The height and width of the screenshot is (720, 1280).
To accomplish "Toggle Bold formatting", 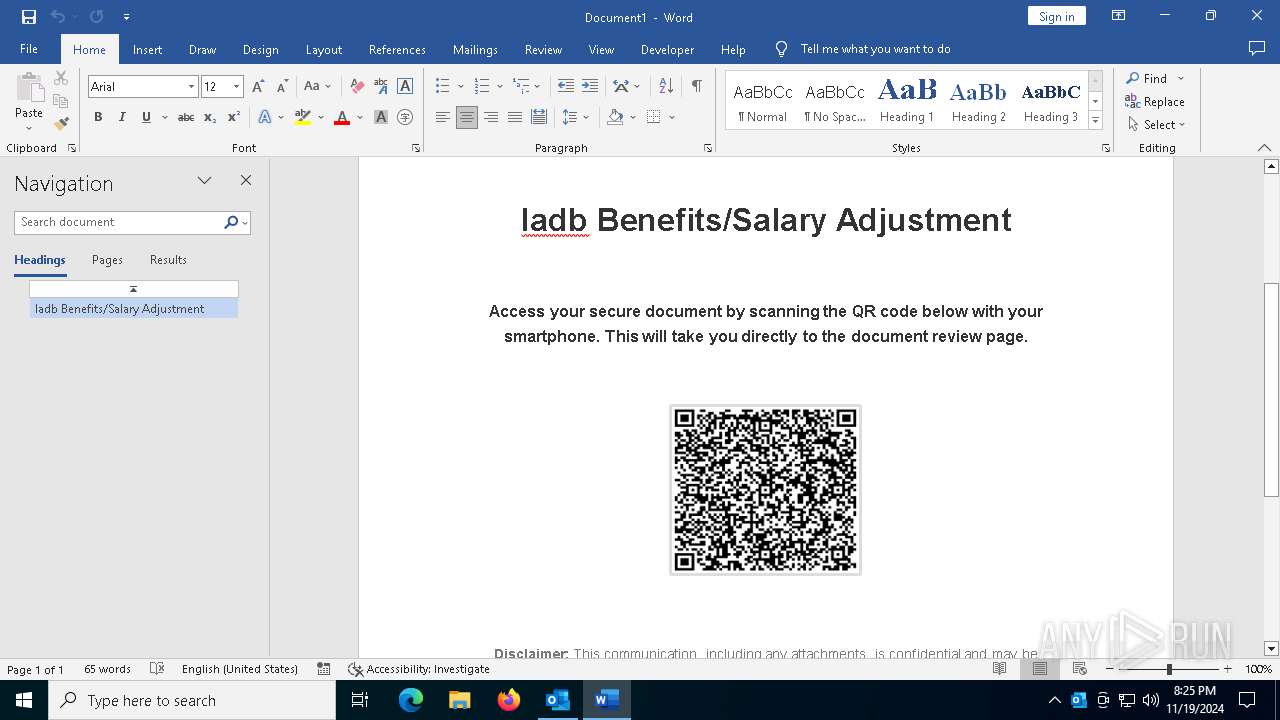I will [98, 117].
